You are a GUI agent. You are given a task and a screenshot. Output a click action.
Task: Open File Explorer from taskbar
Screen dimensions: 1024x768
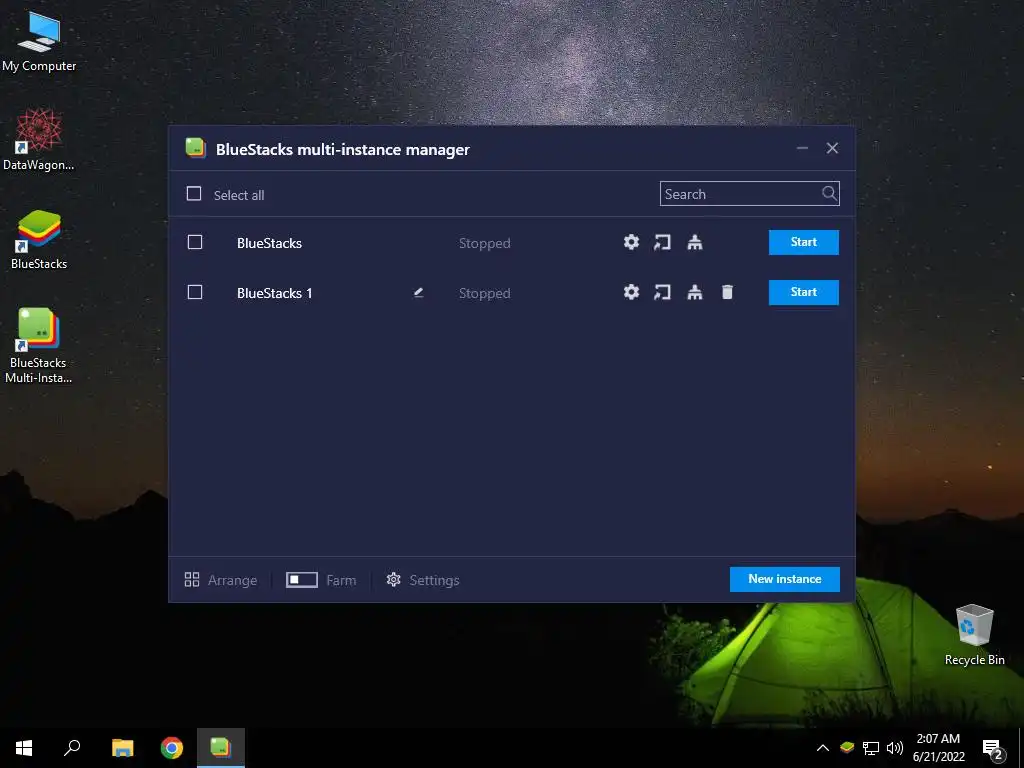[x=122, y=748]
